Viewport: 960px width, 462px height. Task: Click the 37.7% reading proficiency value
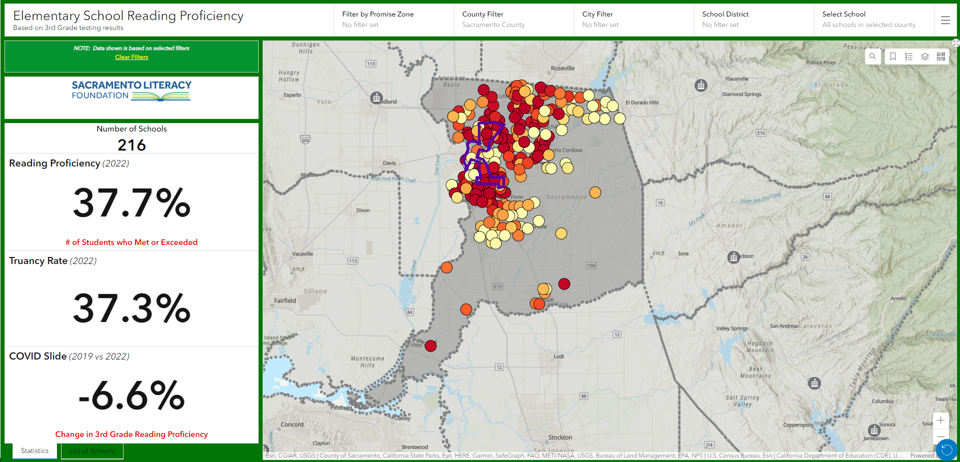click(132, 203)
